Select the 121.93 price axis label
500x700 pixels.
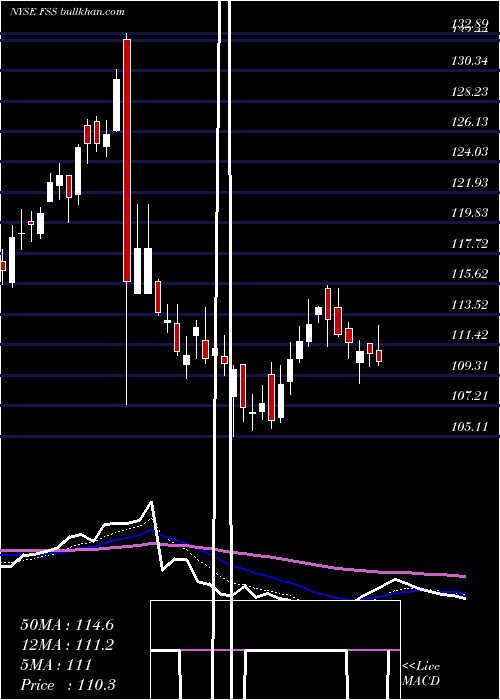(470, 183)
